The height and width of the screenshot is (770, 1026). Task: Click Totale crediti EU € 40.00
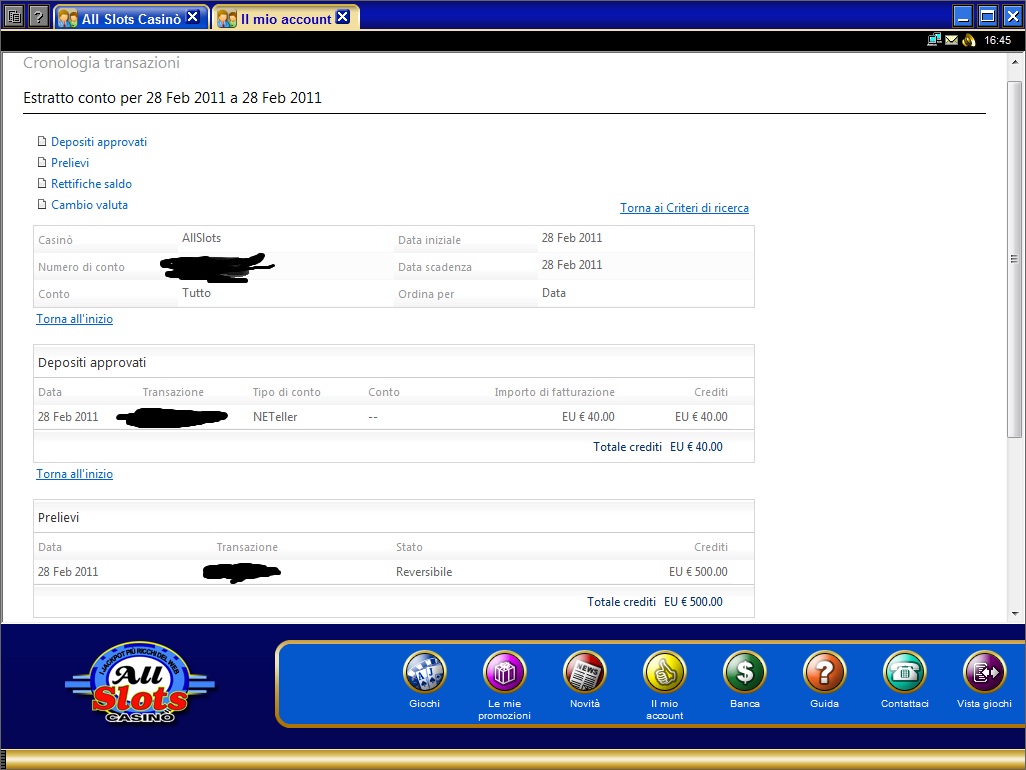[x=658, y=447]
